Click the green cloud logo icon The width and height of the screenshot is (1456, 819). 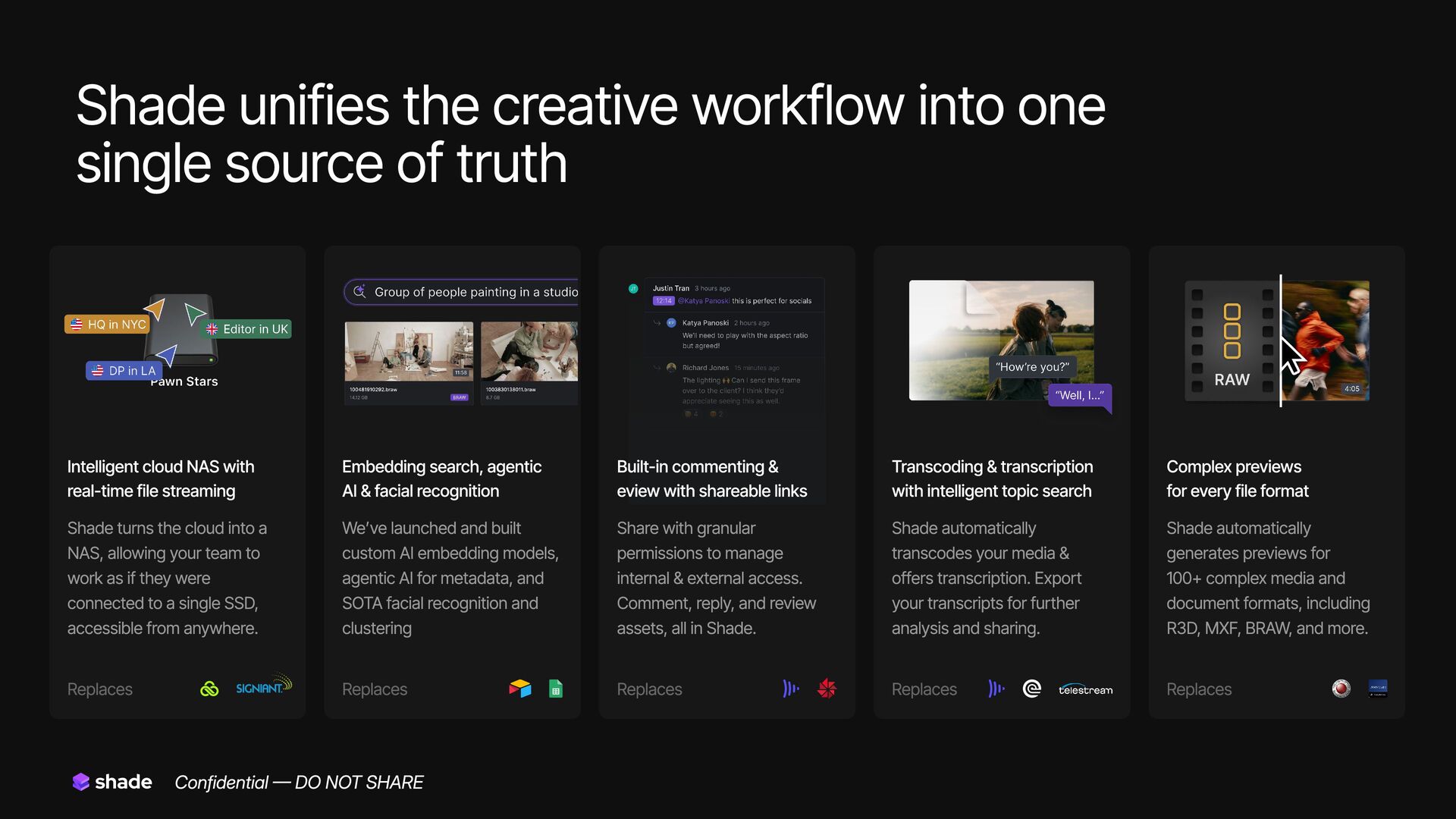pyautogui.click(x=209, y=689)
